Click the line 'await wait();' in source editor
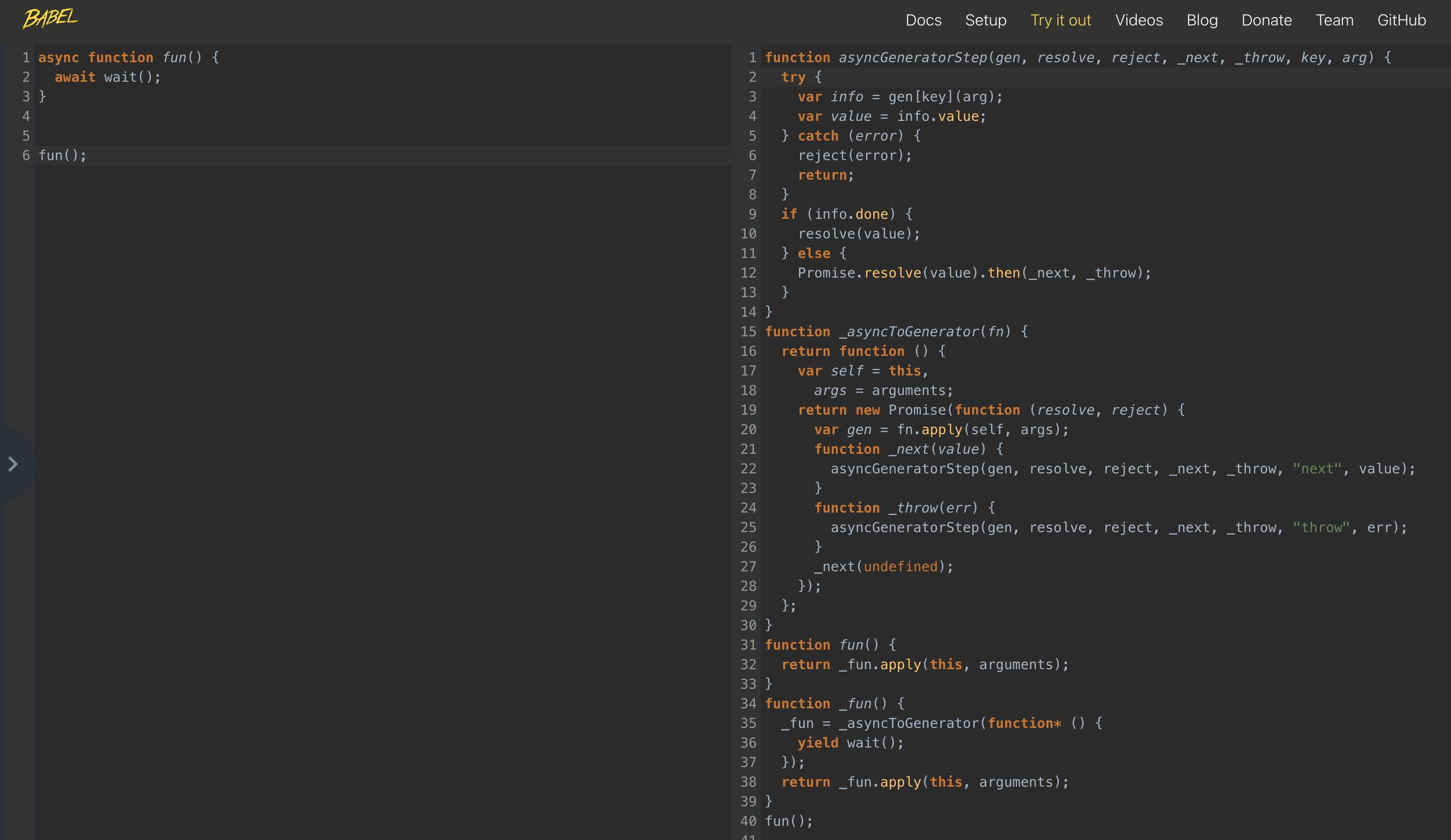This screenshot has height=840, width=1451. pos(107,76)
